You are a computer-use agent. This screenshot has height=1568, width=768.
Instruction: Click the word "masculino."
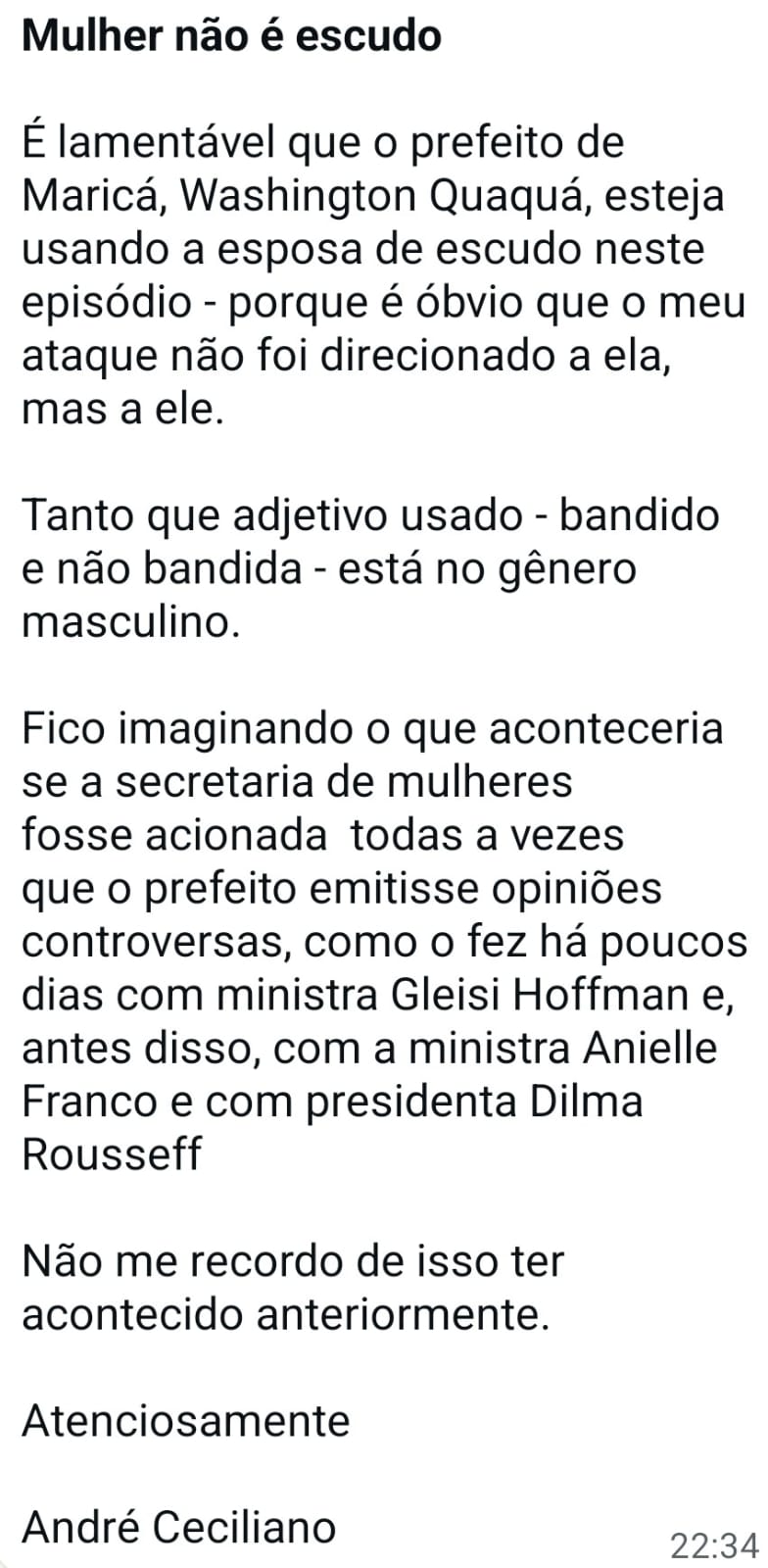[x=130, y=622]
